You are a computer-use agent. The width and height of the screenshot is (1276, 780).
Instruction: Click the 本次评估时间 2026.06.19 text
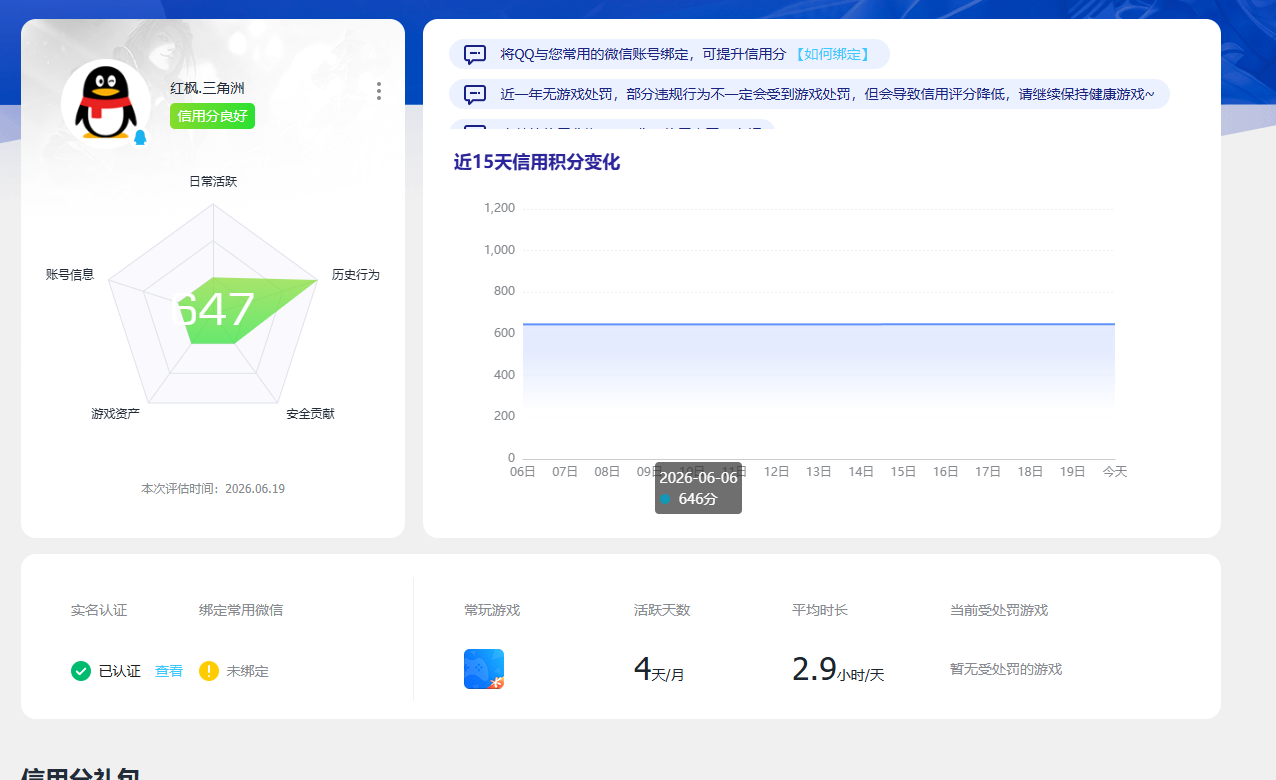tap(213, 489)
